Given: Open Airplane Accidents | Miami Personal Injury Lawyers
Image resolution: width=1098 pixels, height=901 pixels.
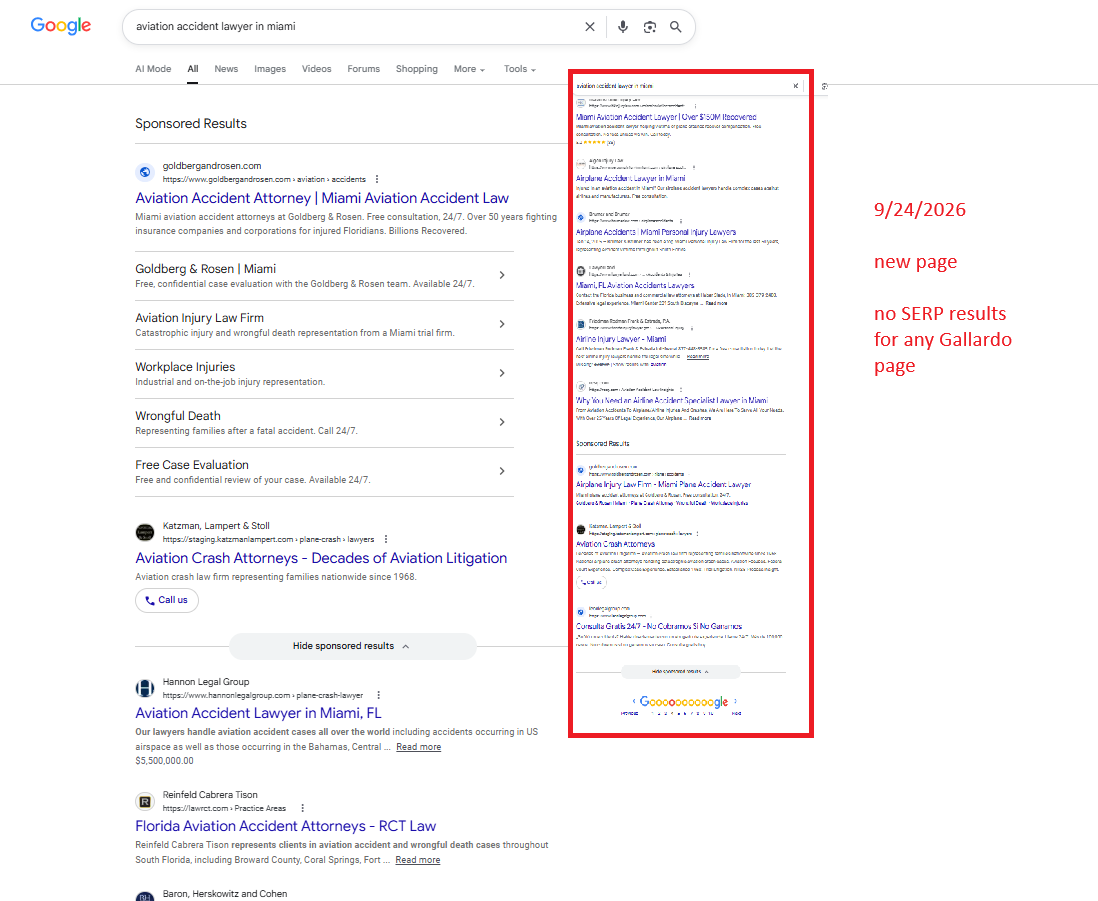Looking at the screenshot, I should tap(656, 232).
